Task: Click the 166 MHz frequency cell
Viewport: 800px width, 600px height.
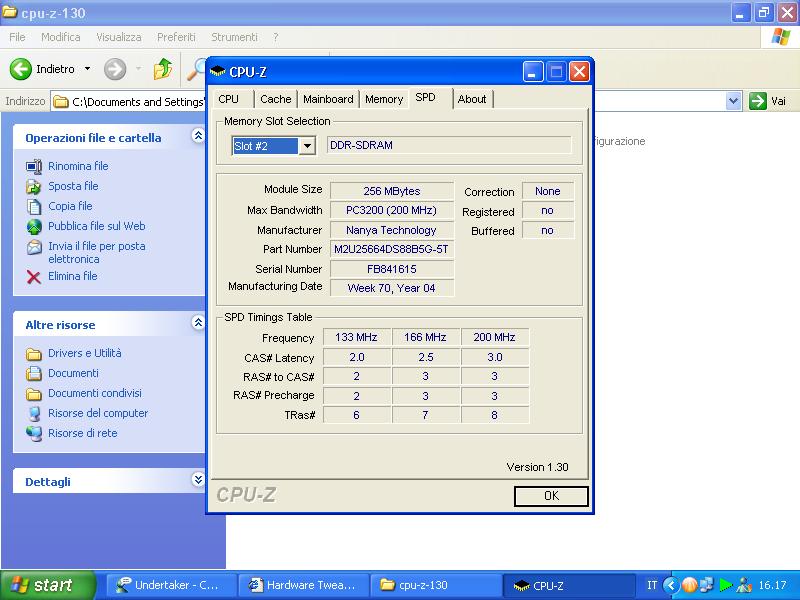Action: (x=425, y=337)
